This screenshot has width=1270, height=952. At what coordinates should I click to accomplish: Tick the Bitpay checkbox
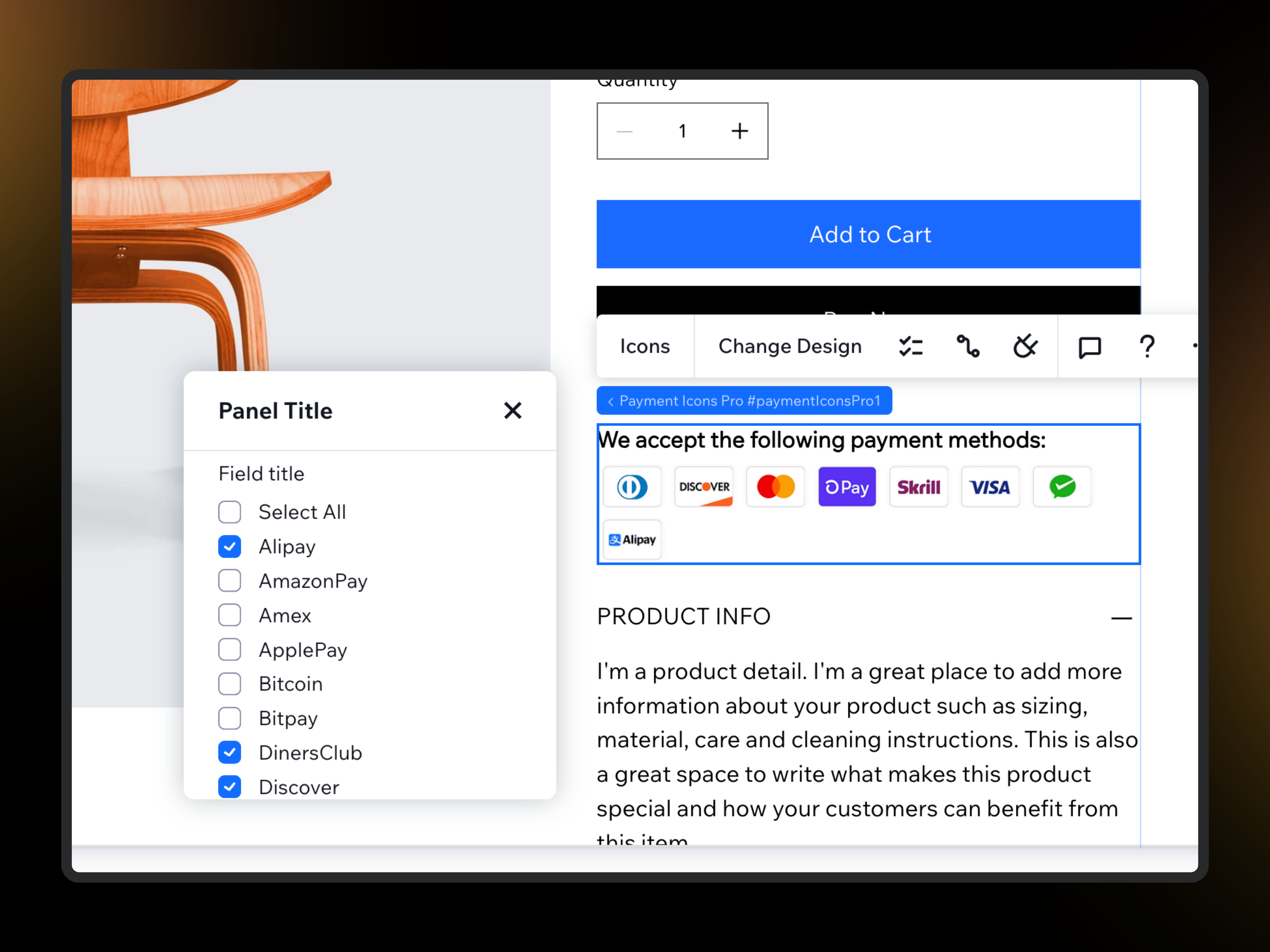[230, 718]
